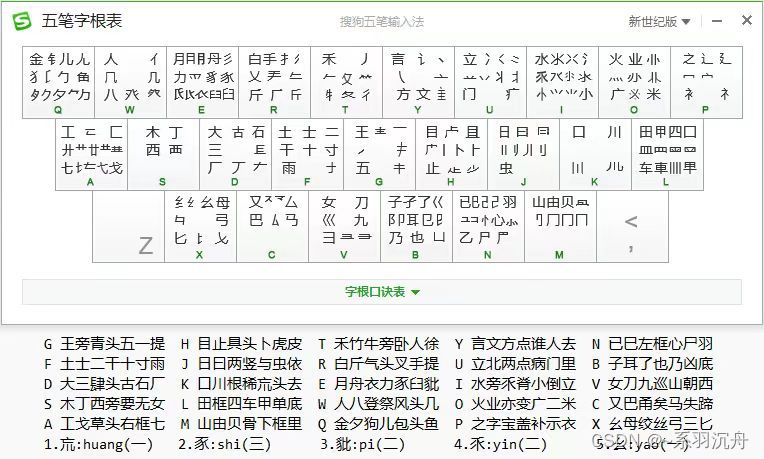The width and height of the screenshot is (764, 459).
Task: Click the mnemonic line 白斤气头叉手提
Action: tap(386, 364)
